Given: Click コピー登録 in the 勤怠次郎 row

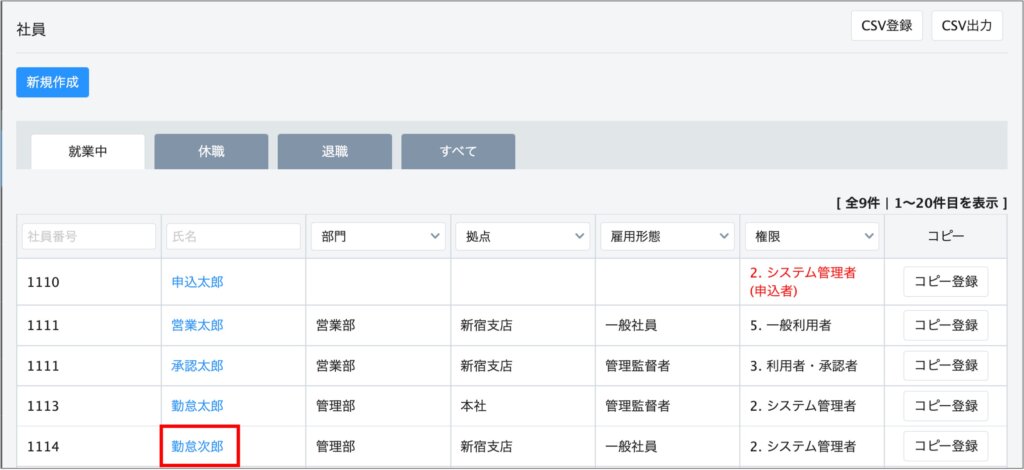Looking at the screenshot, I should 945,446.
